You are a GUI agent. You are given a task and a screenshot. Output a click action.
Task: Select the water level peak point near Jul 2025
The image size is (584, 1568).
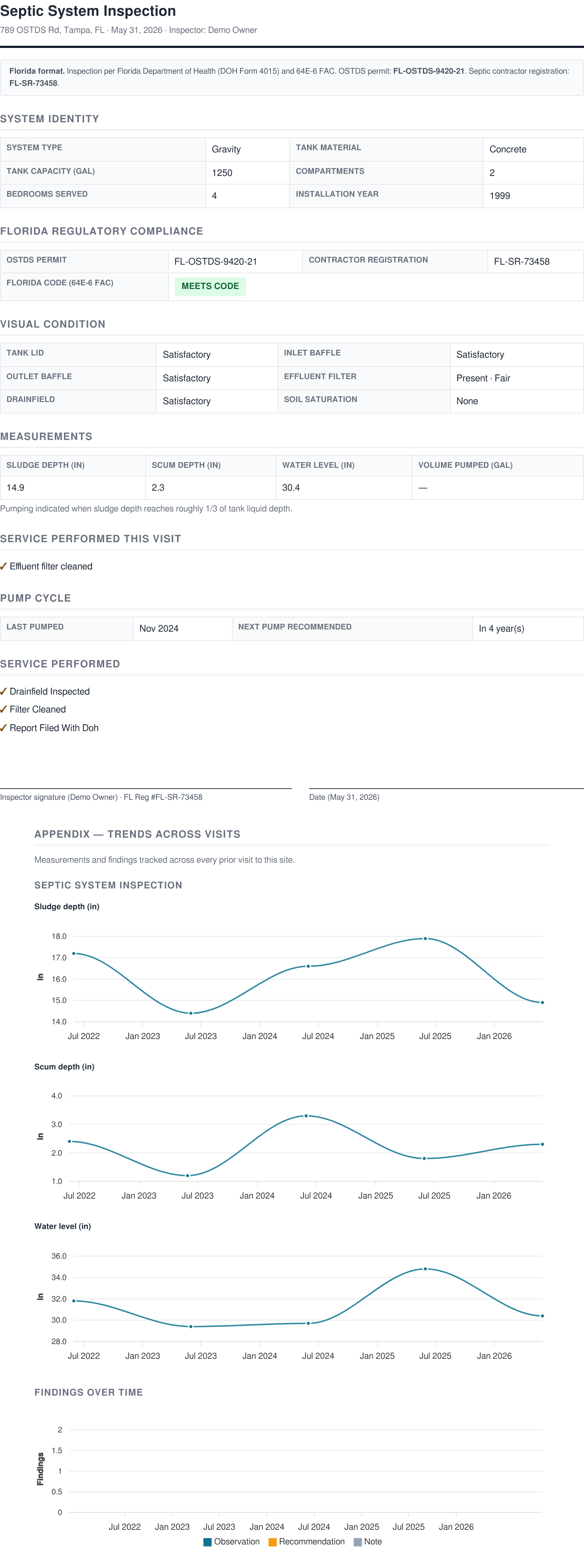point(425,1269)
